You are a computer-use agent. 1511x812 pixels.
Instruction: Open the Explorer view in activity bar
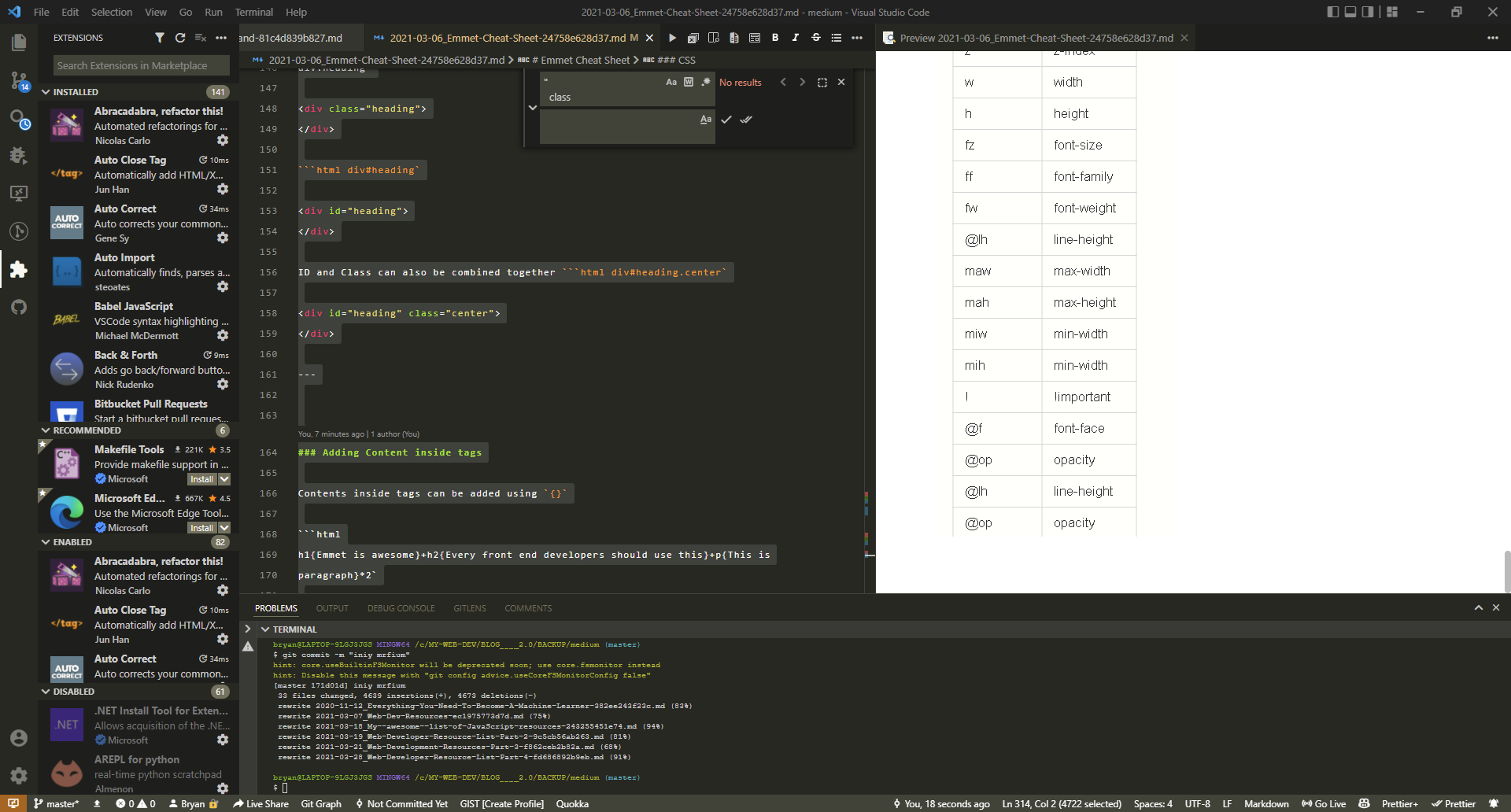click(19, 42)
